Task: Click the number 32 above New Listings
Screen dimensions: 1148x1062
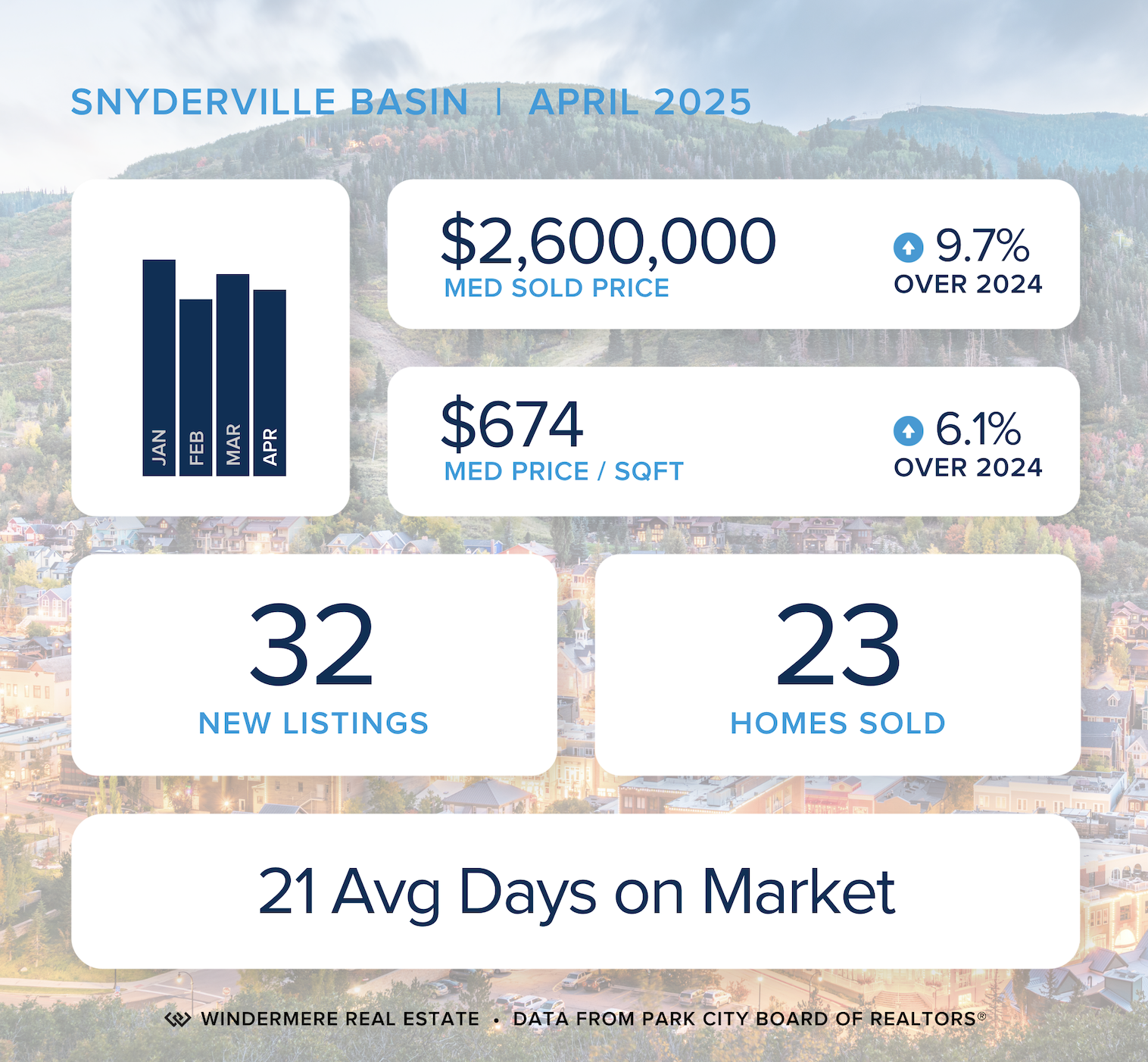Action: pyautogui.click(x=312, y=645)
